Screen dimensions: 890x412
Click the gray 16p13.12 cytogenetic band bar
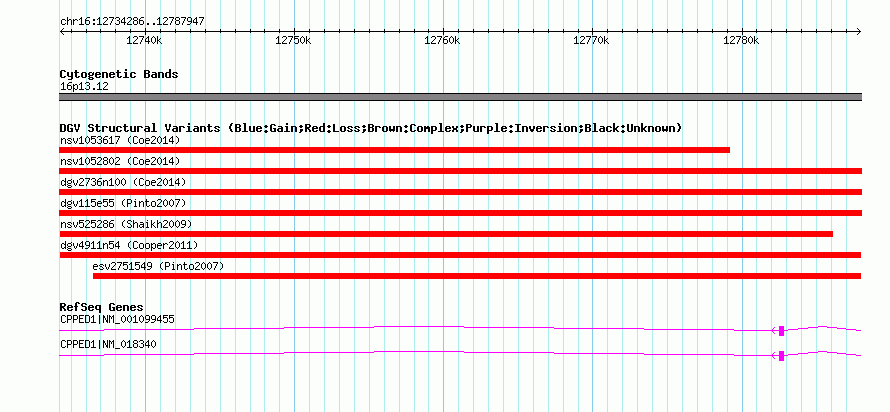(x=460, y=97)
